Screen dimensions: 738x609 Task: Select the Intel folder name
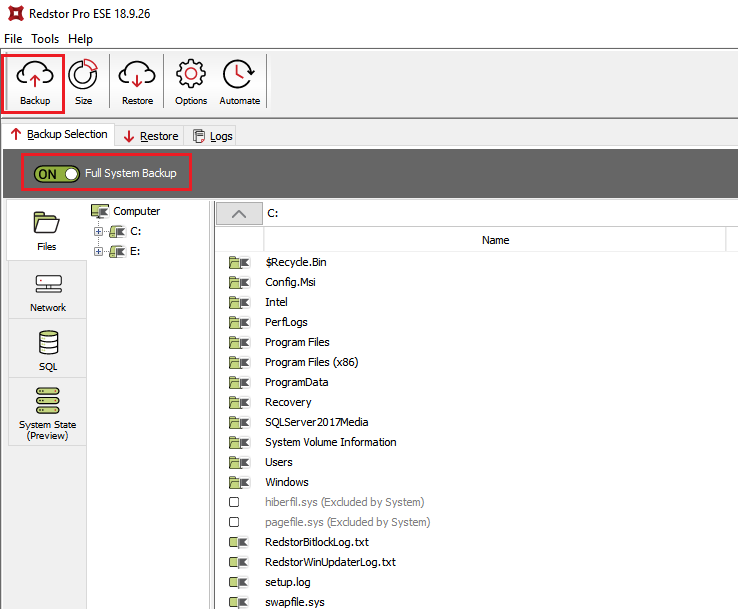click(276, 302)
